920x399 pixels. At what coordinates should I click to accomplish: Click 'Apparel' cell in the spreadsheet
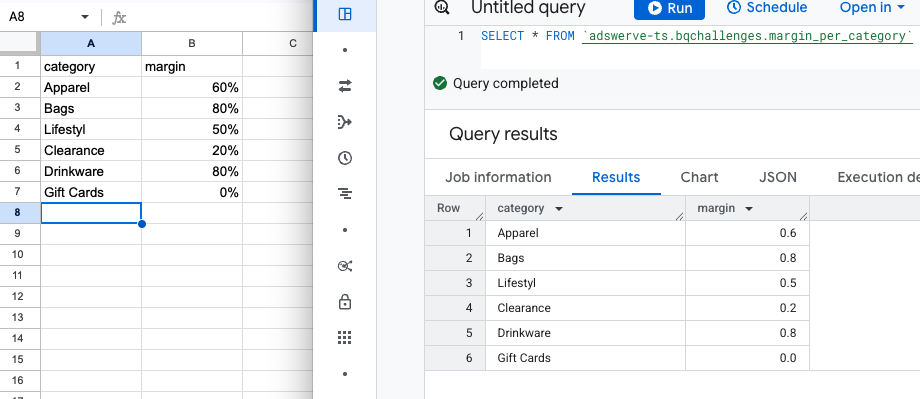click(x=91, y=87)
